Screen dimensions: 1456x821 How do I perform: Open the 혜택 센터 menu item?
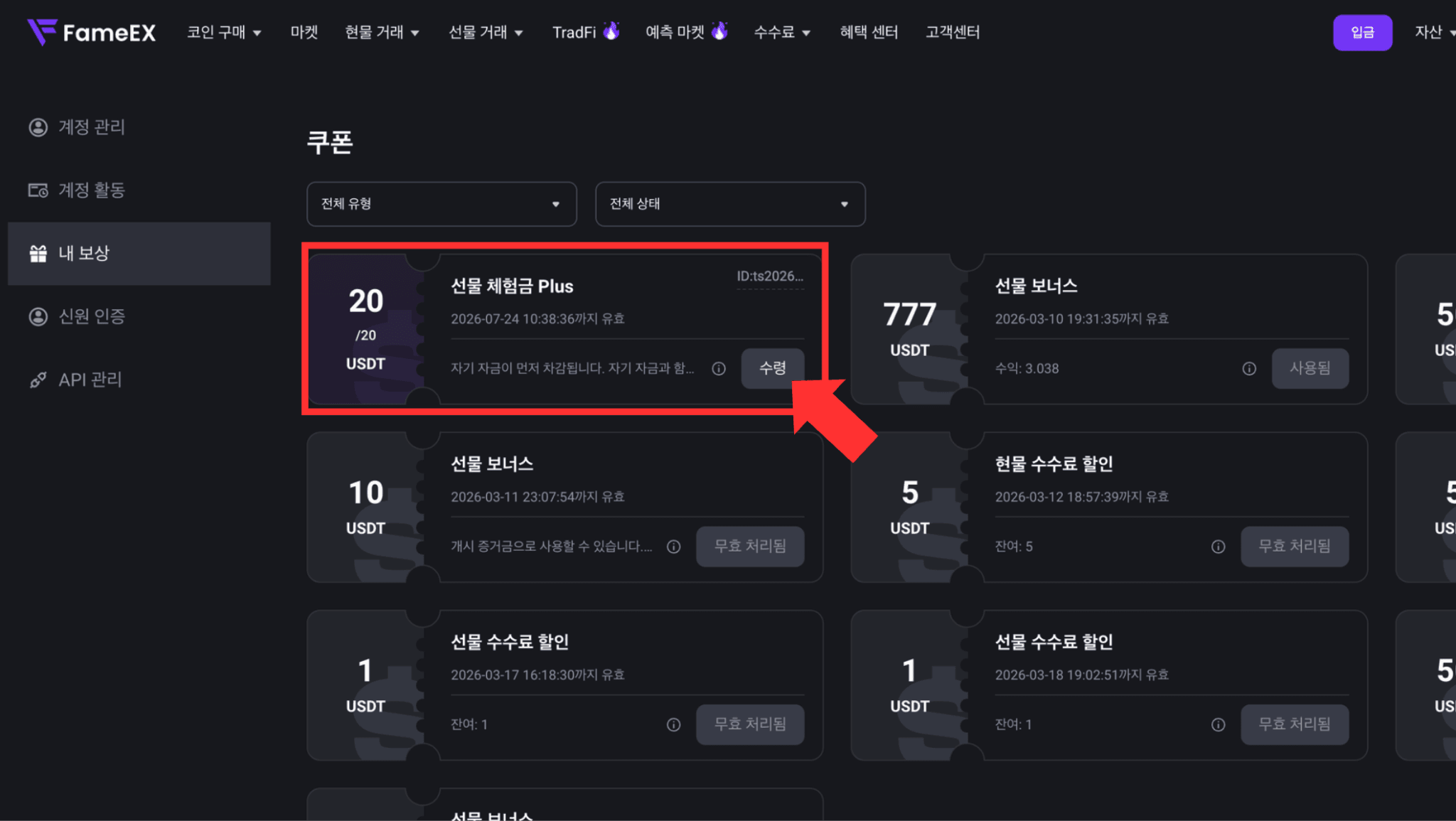click(x=869, y=32)
